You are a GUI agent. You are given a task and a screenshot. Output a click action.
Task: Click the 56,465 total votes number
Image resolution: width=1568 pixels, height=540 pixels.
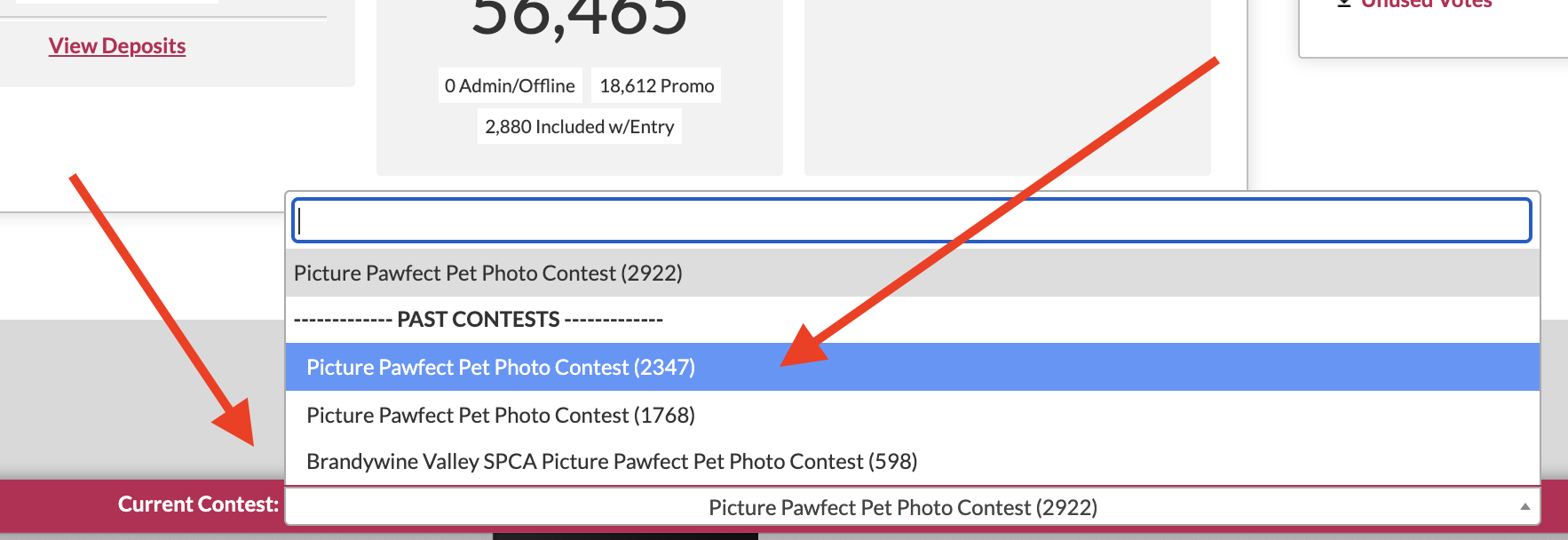(x=579, y=18)
